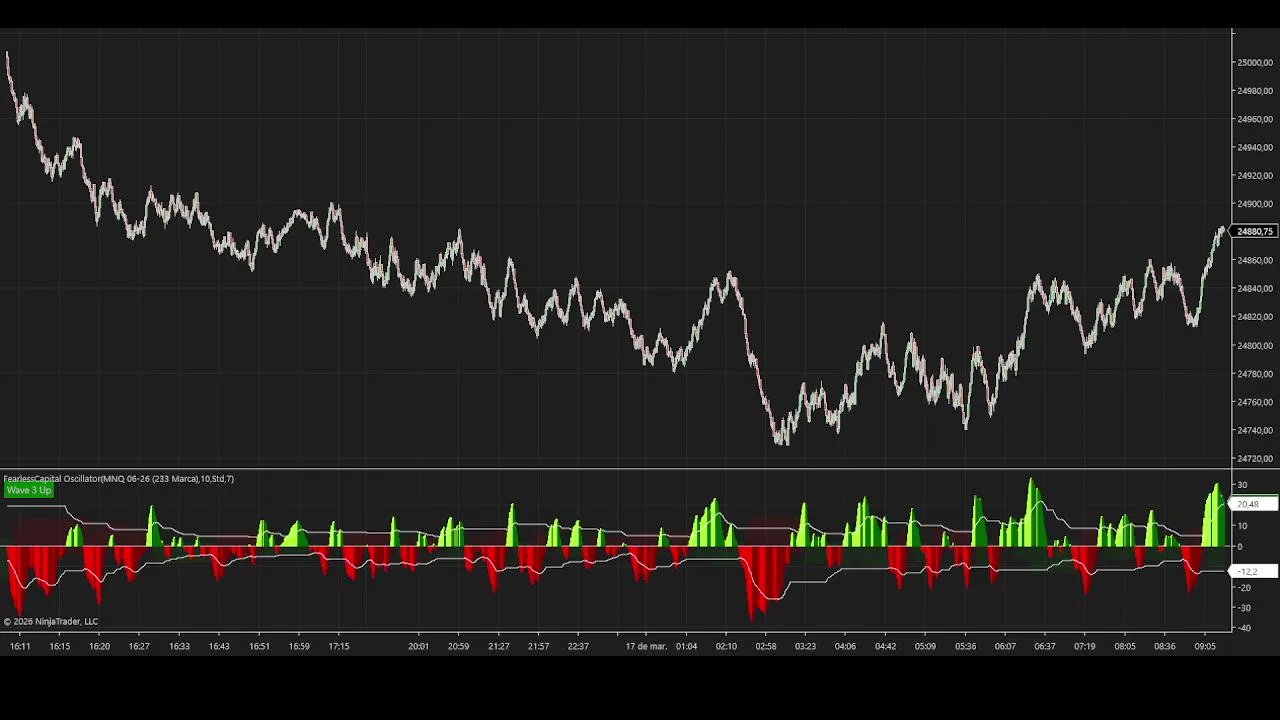Click the -20 oscillator scale label

(x=1242, y=588)
